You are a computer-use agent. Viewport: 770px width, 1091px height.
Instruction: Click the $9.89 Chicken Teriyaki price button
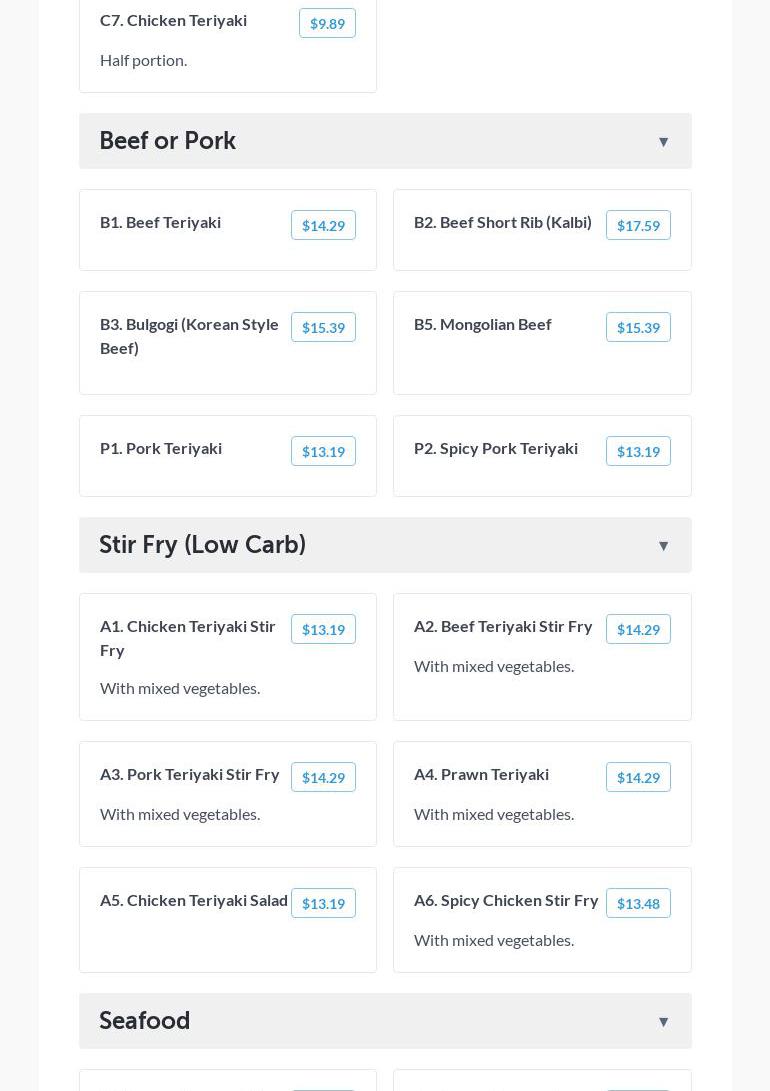point(327,23)
